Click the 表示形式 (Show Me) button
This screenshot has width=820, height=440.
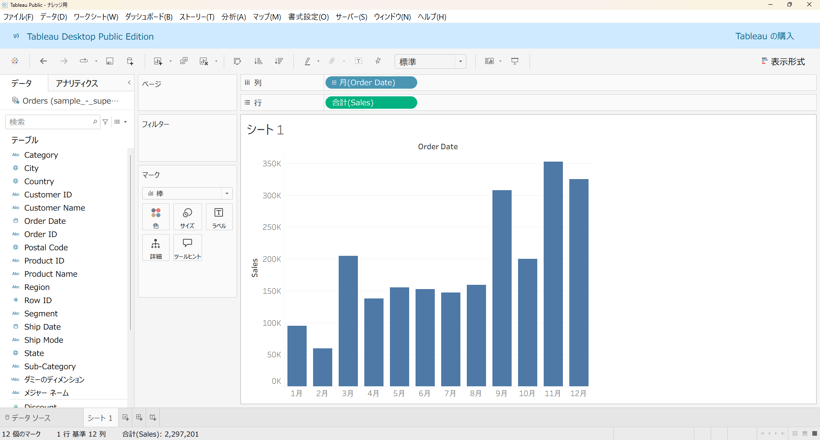(783, 62)
